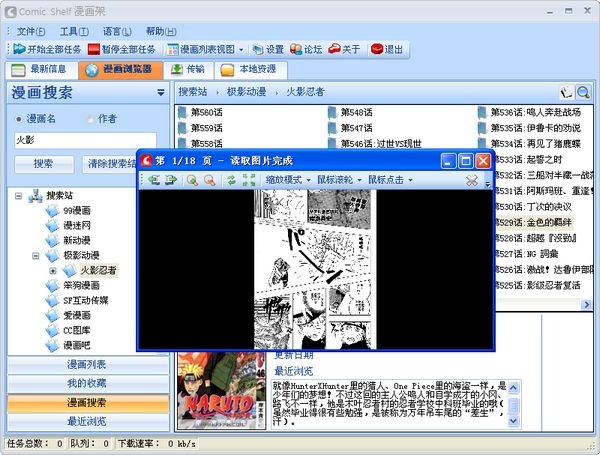Switch to the 传输 tab
600x455 pixels.
pos(188,70)
